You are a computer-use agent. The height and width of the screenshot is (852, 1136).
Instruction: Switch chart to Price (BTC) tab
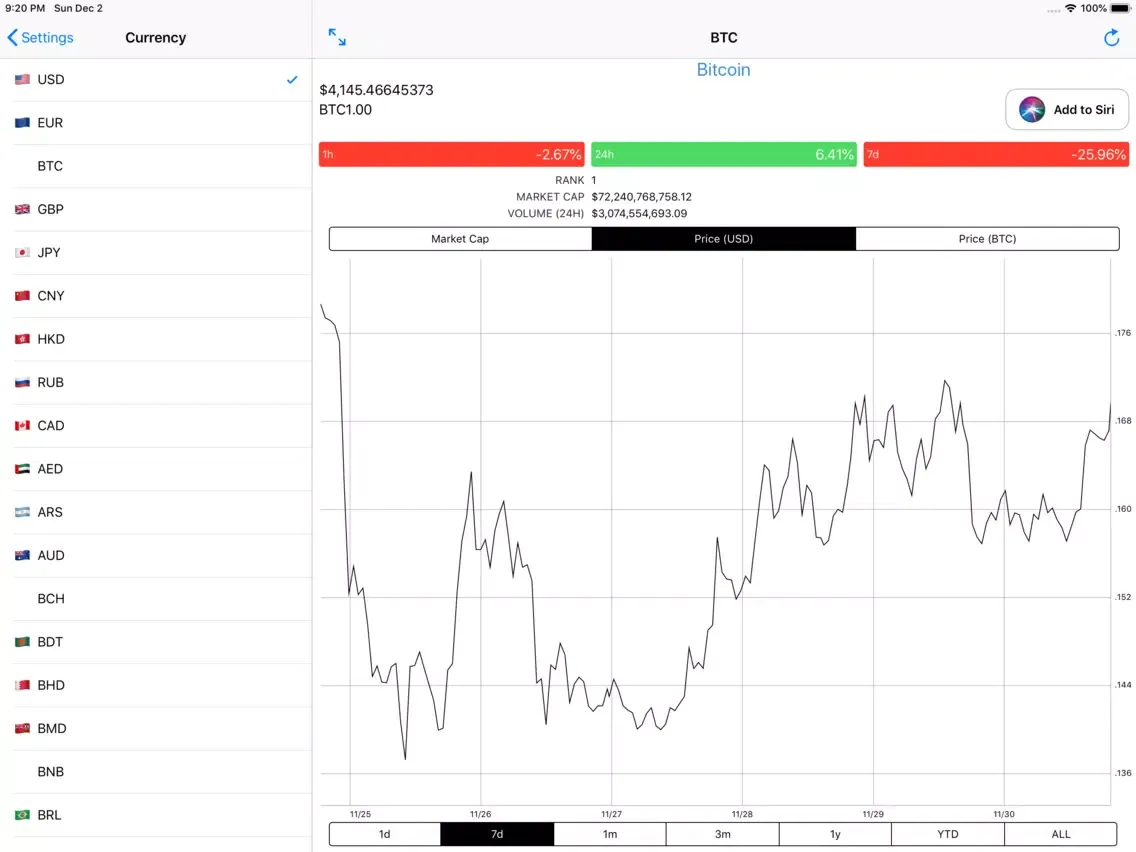[x=987, y=239]
